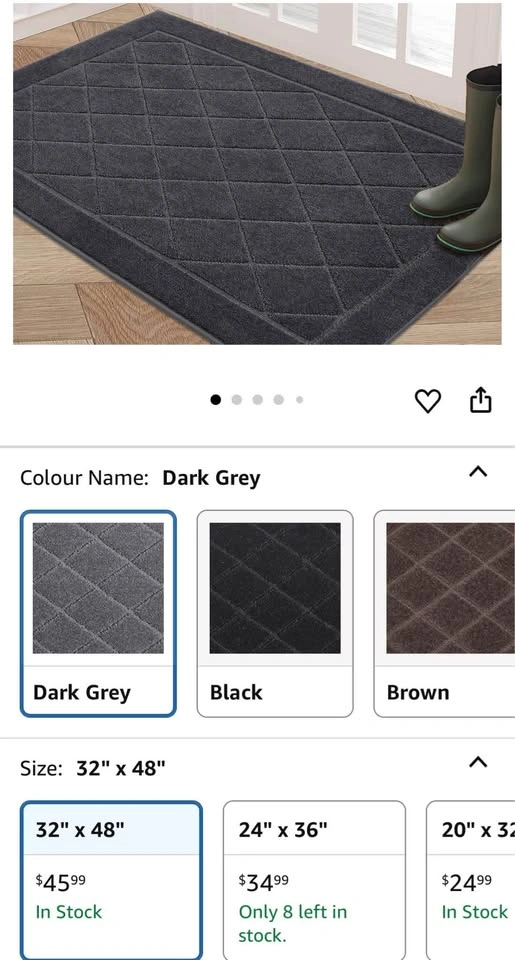Tap the $34.99 price in 24" x 36" card
515x960 pixels.
pos(263,882)
